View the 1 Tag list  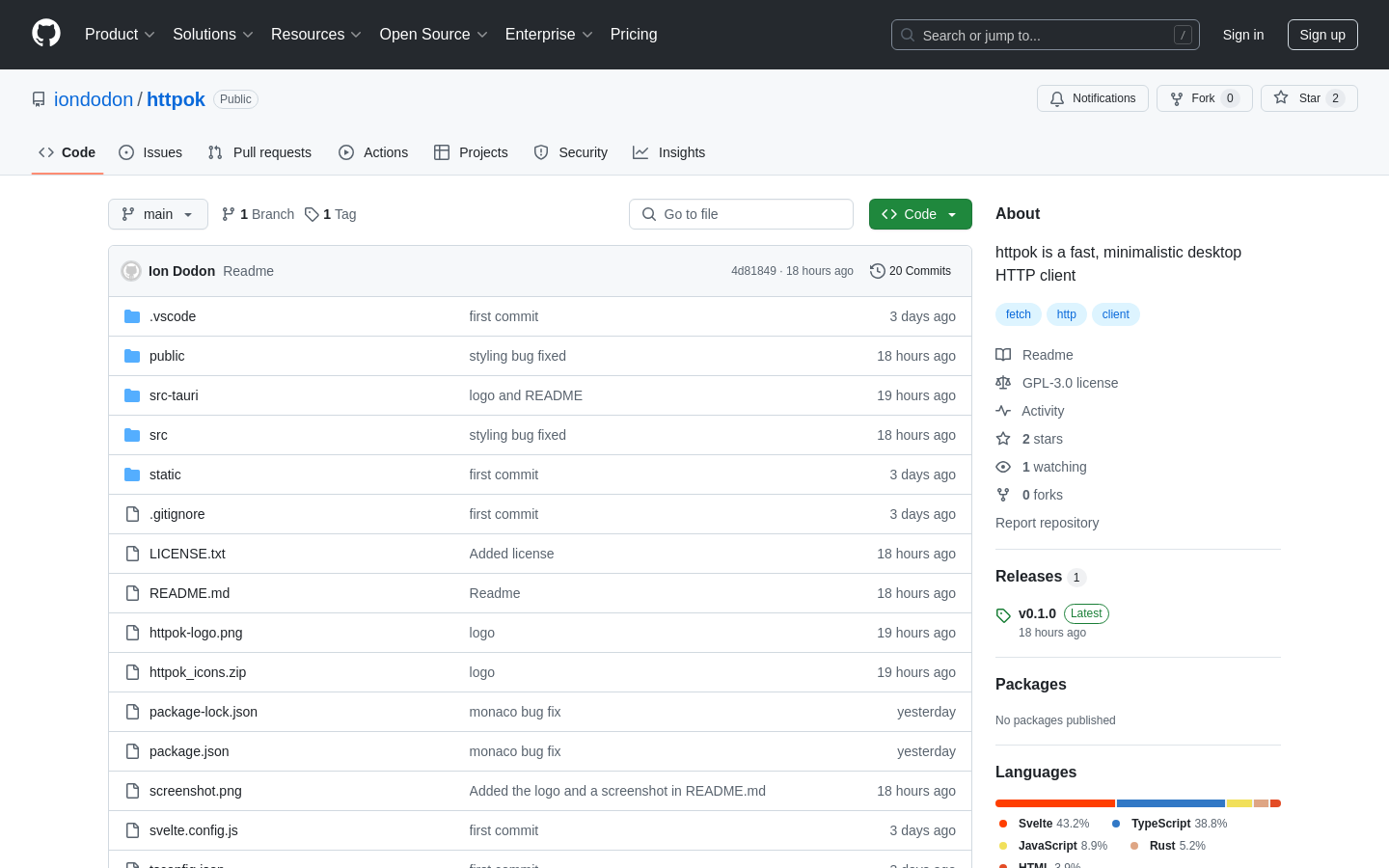331,214
